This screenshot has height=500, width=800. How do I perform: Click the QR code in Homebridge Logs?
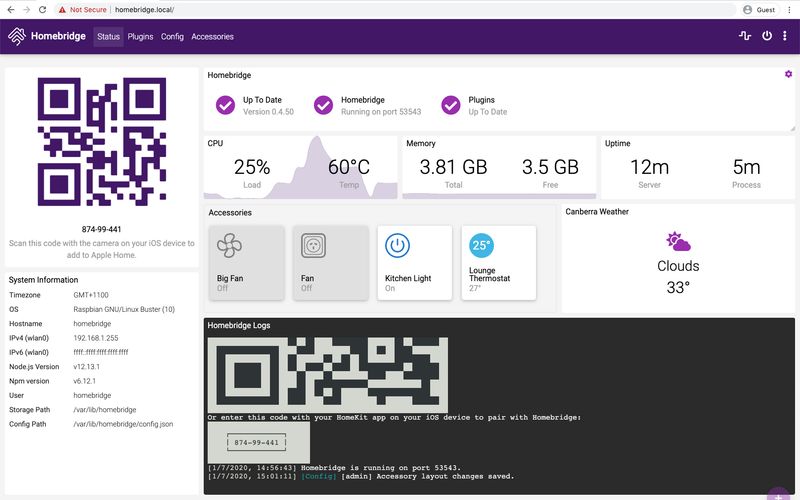click(x=328, y=375)
